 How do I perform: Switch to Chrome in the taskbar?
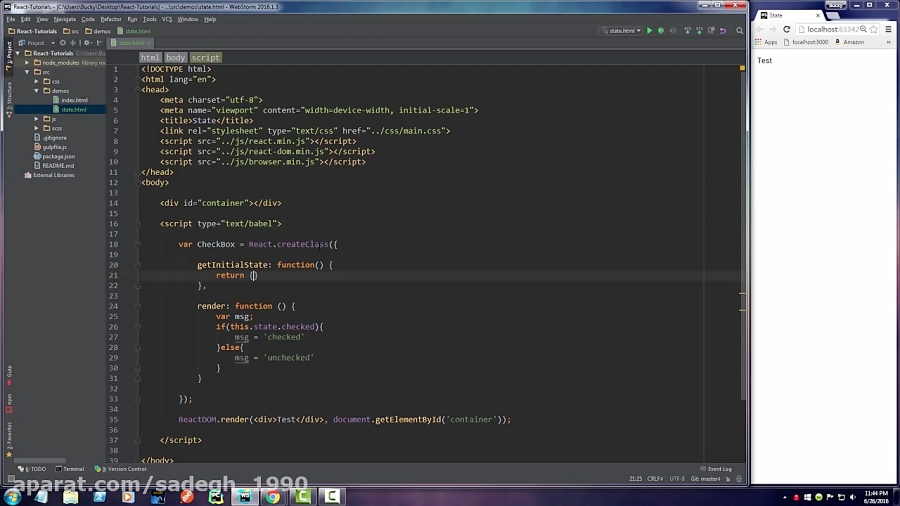[x=273, y=496]
